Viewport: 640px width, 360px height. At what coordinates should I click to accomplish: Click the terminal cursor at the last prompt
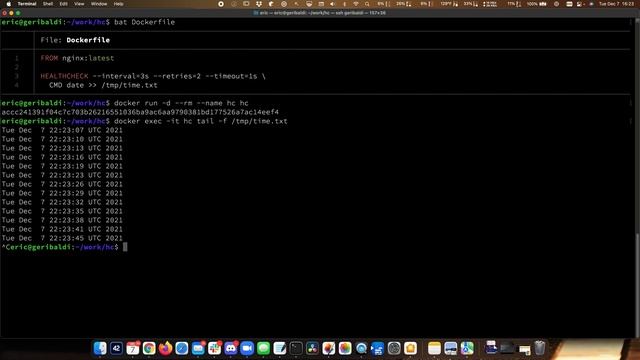(125, 247)
